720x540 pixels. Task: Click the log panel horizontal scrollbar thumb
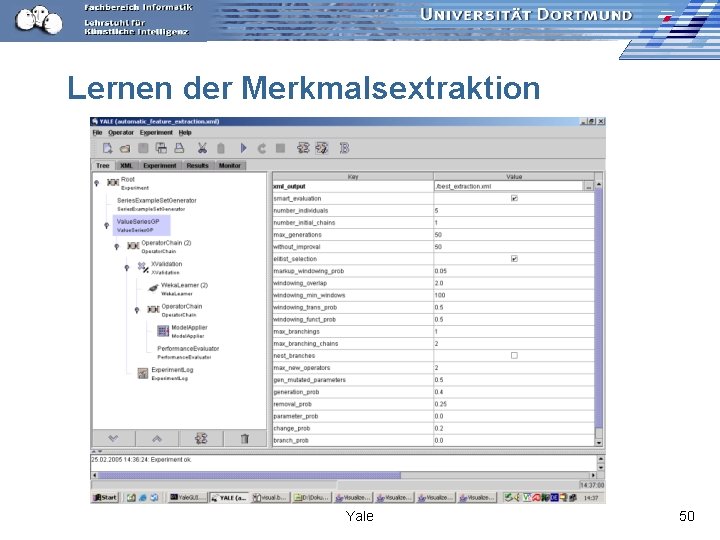(x=249, y=476)
